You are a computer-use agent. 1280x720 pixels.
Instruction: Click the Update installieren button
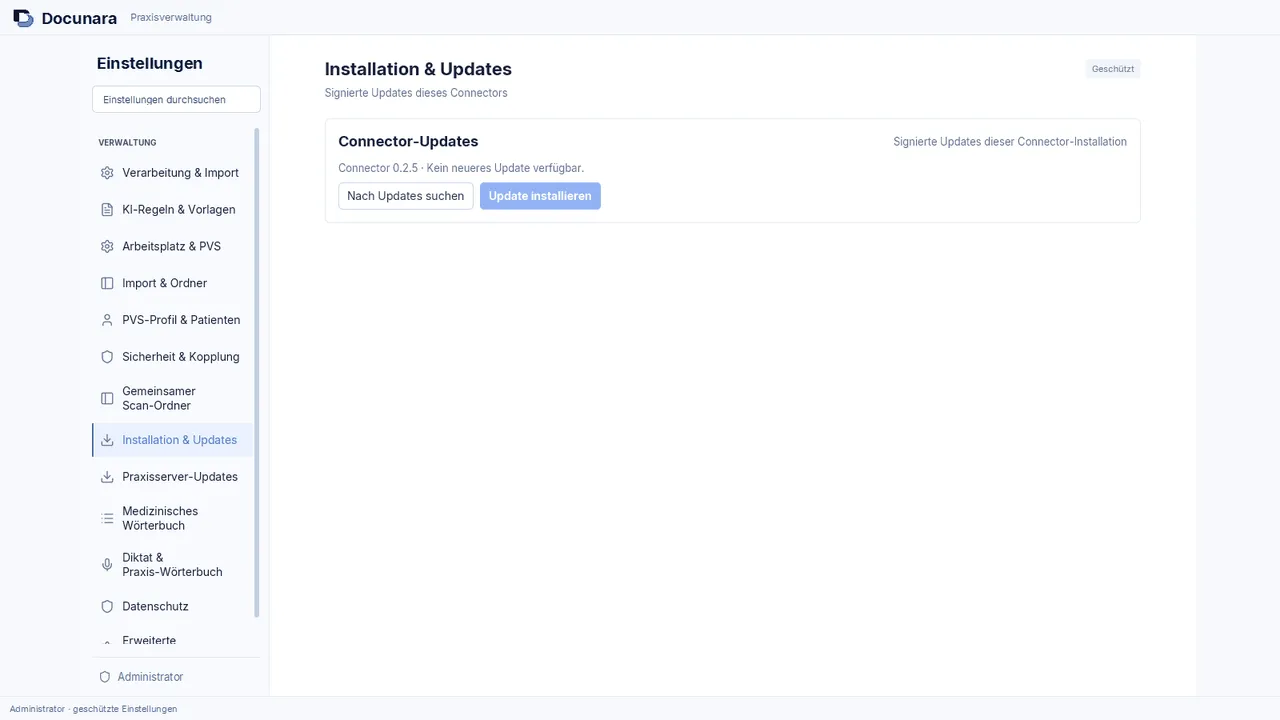tap(540, 196)
